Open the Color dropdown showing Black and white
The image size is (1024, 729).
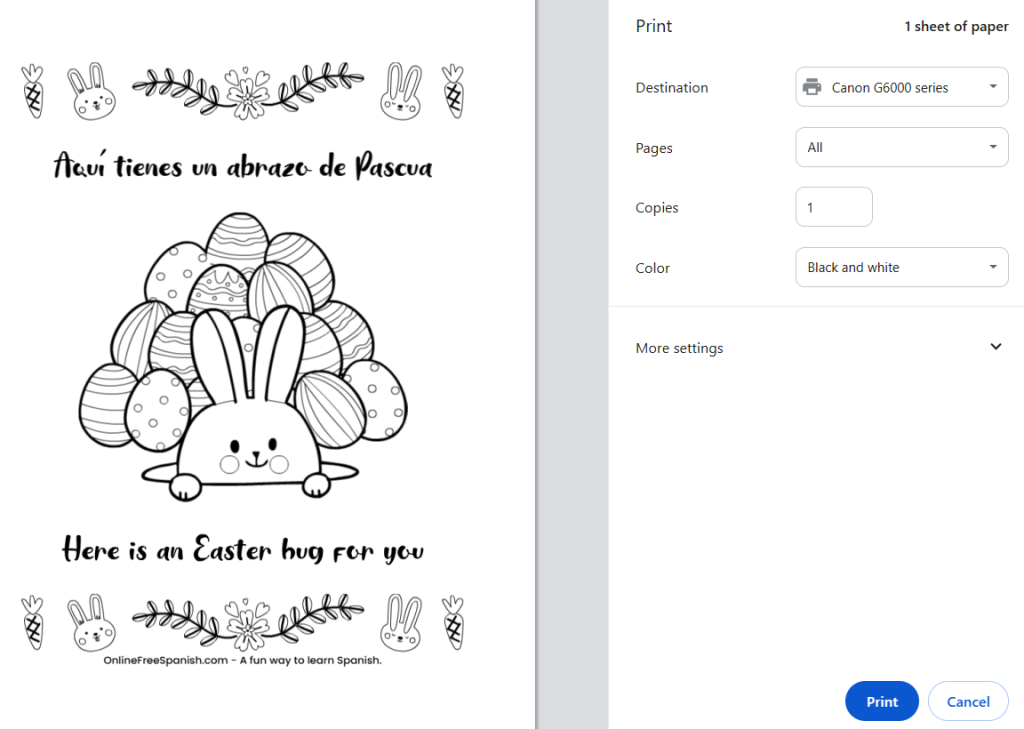point(901,267)
